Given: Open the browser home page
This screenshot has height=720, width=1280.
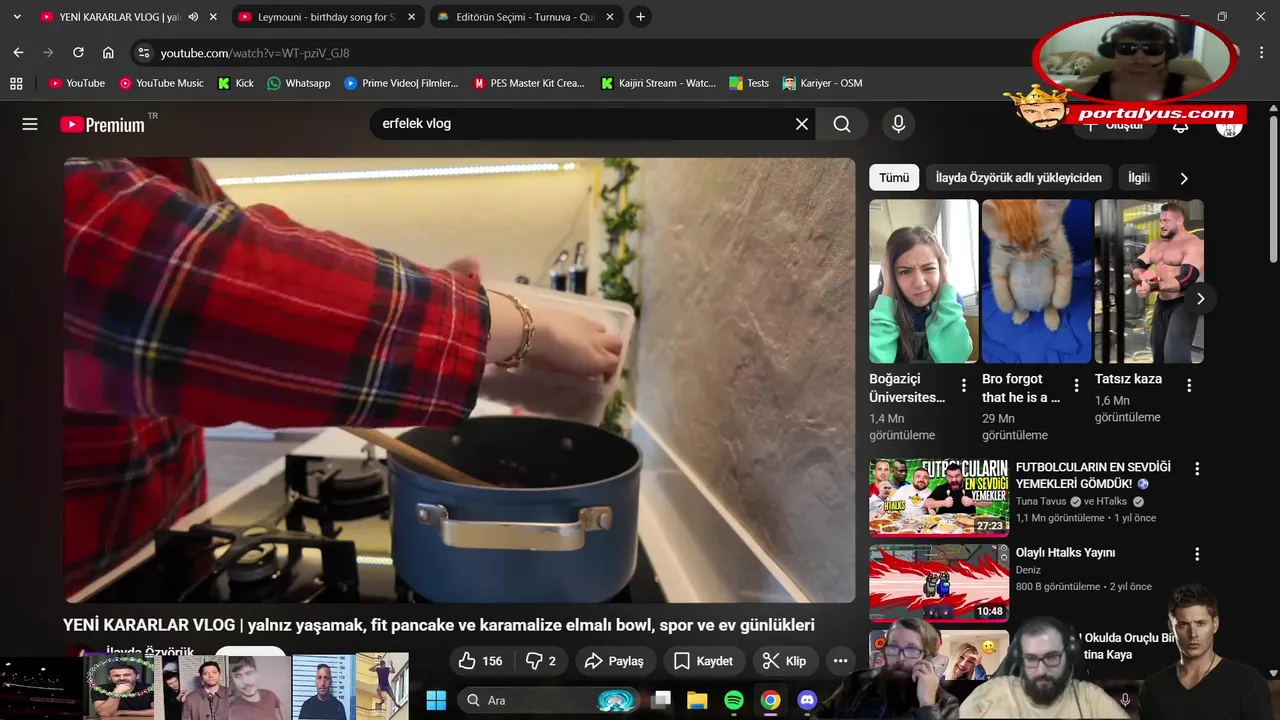Looking at the screenshot, I should click(x=108, y=52).
